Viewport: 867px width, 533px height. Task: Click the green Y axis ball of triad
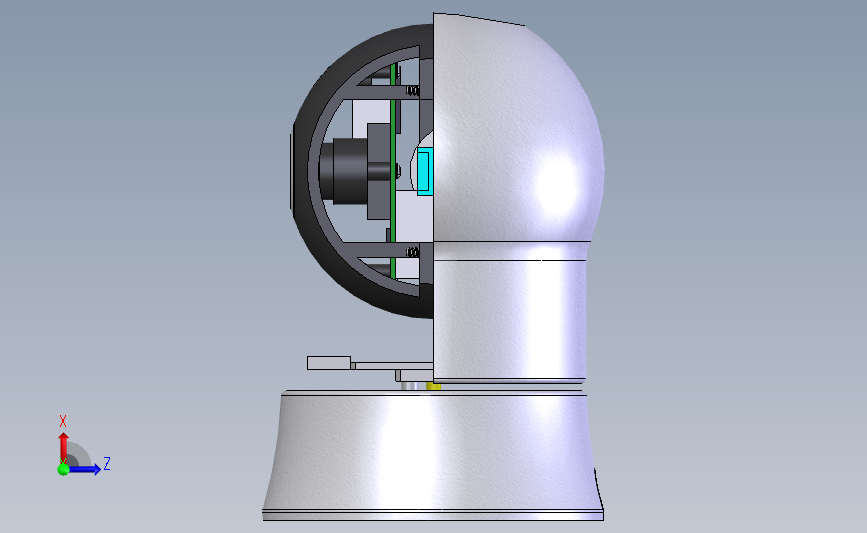(x=63, y=469)
